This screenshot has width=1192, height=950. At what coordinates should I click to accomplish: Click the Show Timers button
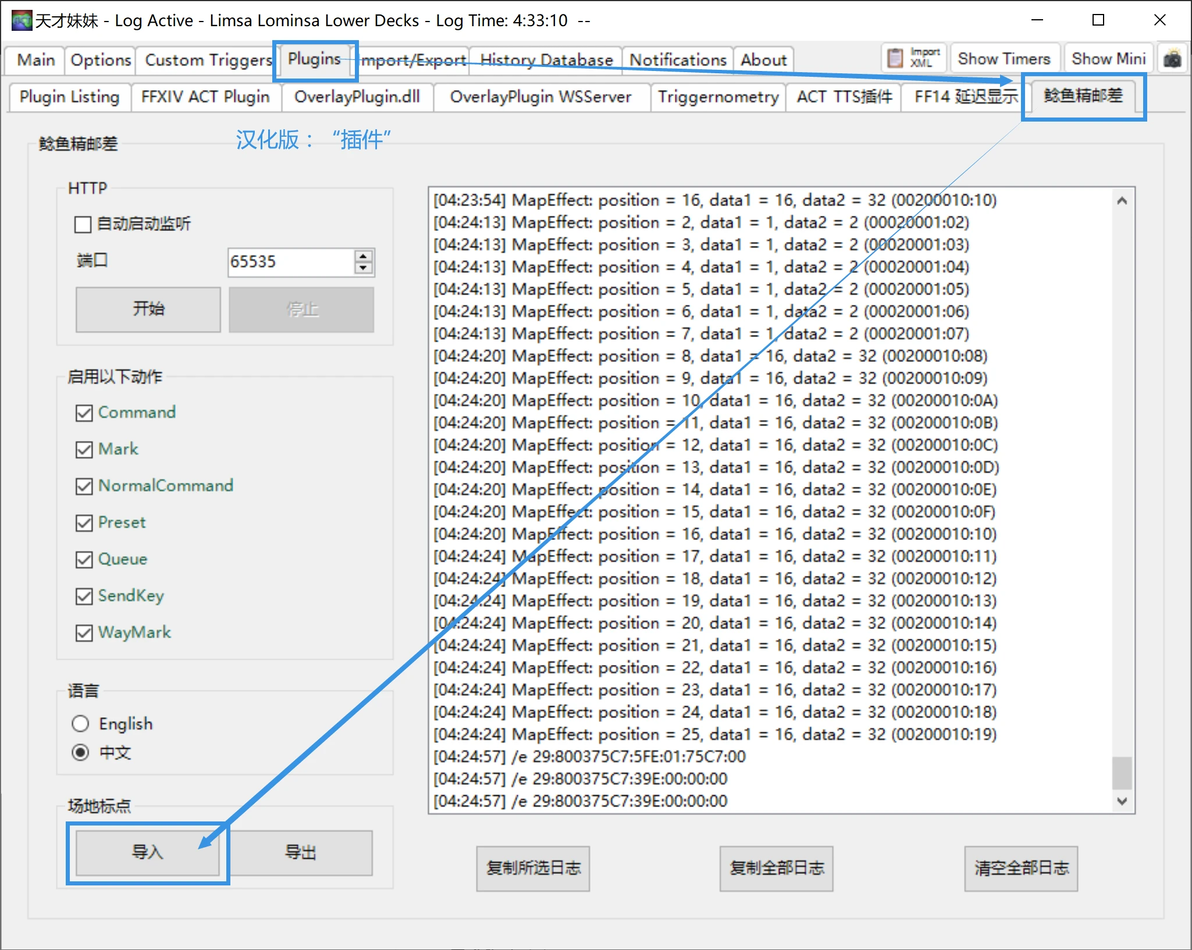pyautogui.click(x=1003, y=59)
